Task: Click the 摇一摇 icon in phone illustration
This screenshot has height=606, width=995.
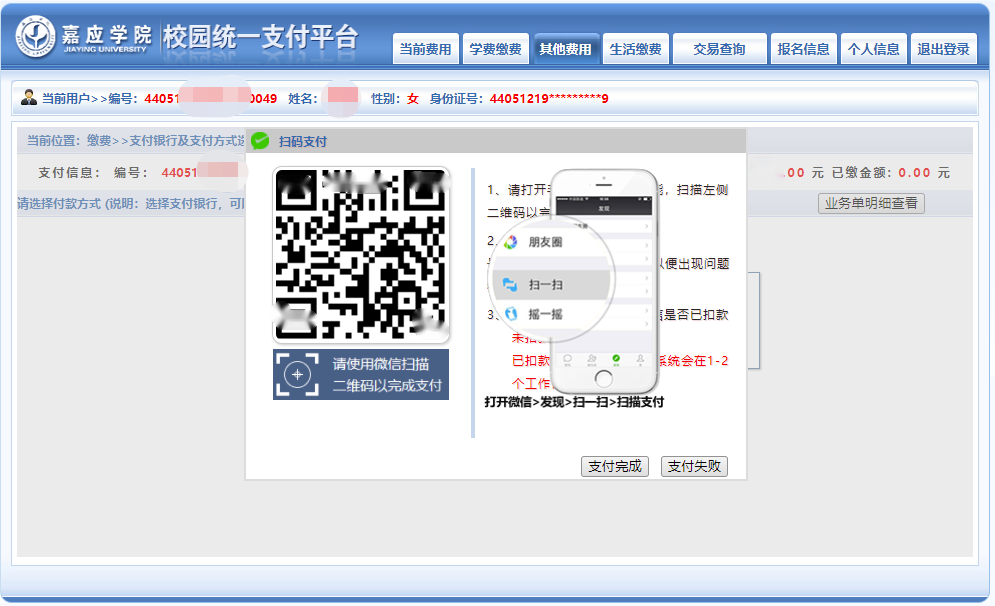Action: (510, 314)
